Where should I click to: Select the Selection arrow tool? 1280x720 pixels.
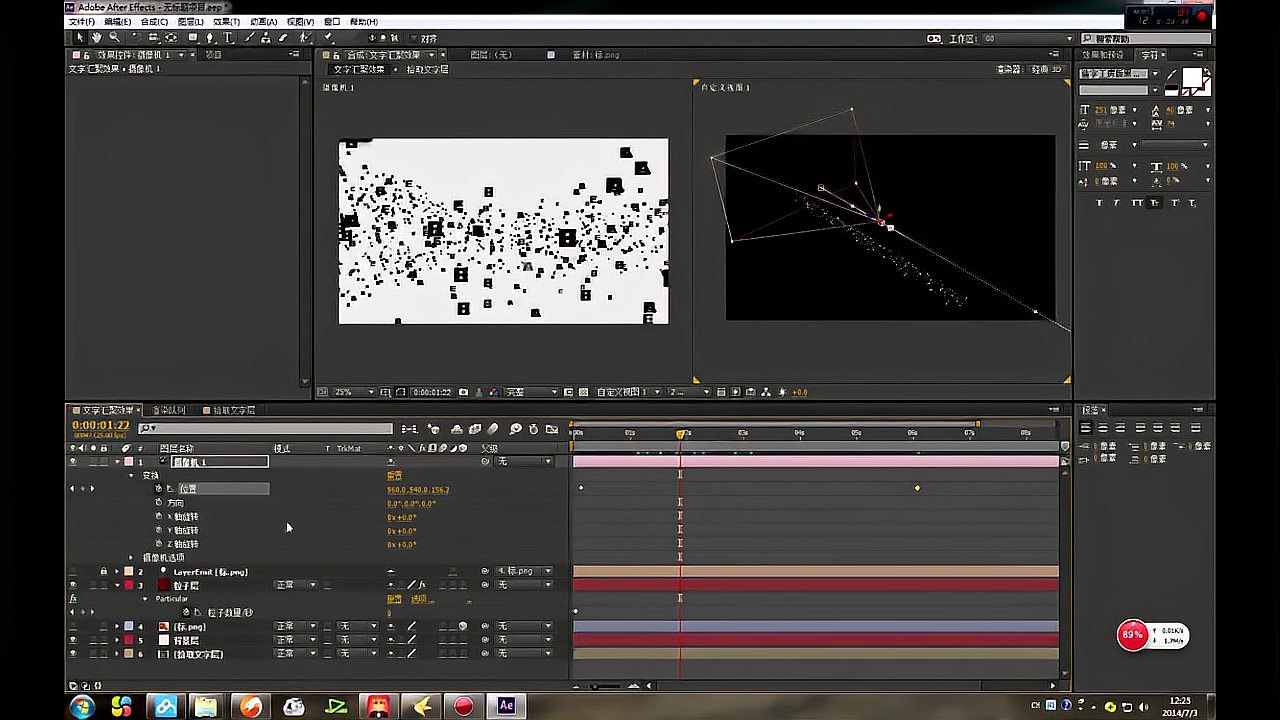click(x=80, y=38)
